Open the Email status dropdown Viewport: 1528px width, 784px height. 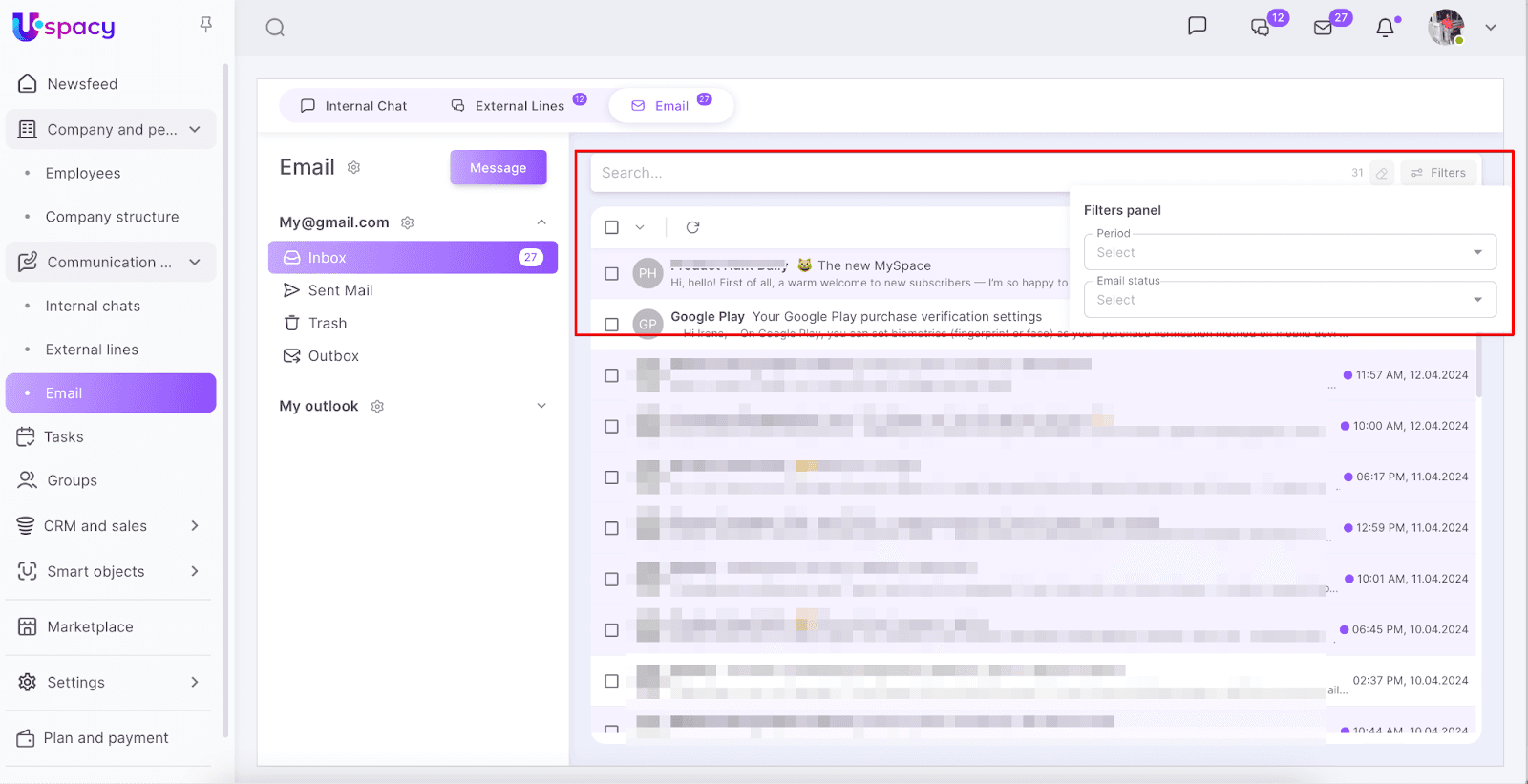1289,300
